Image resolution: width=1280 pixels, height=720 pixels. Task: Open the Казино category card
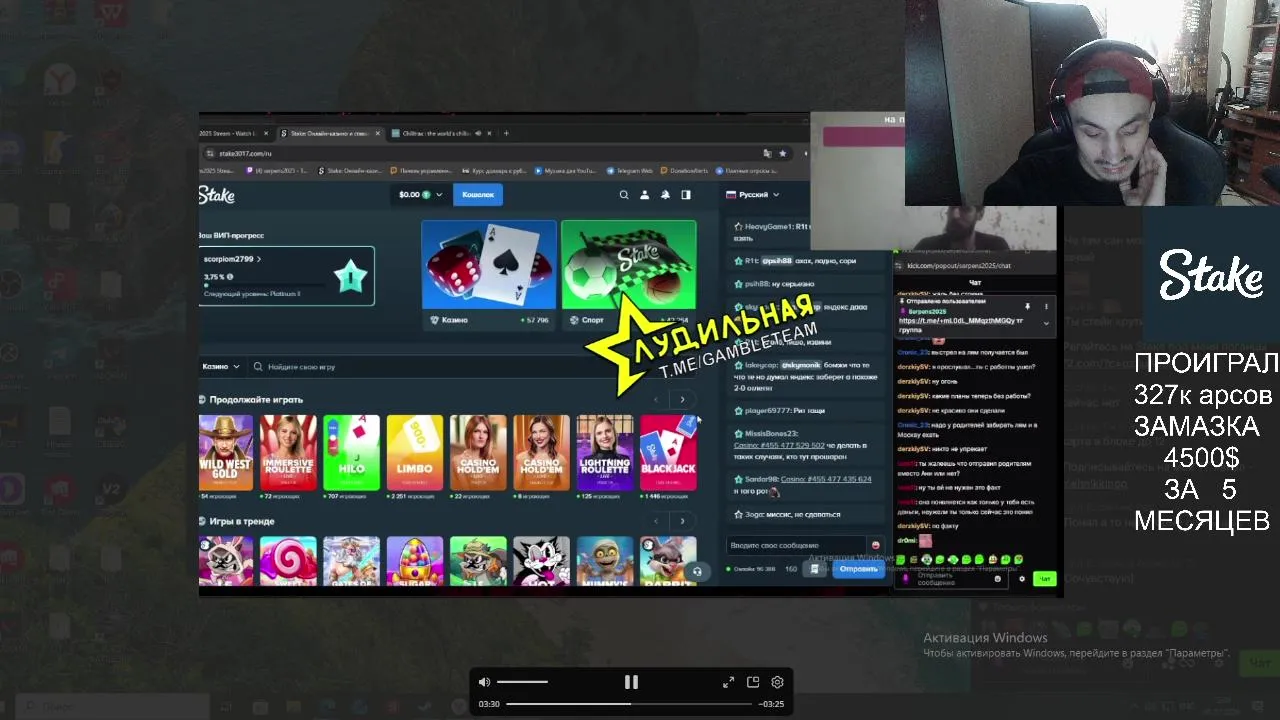(x=489, y=274)
